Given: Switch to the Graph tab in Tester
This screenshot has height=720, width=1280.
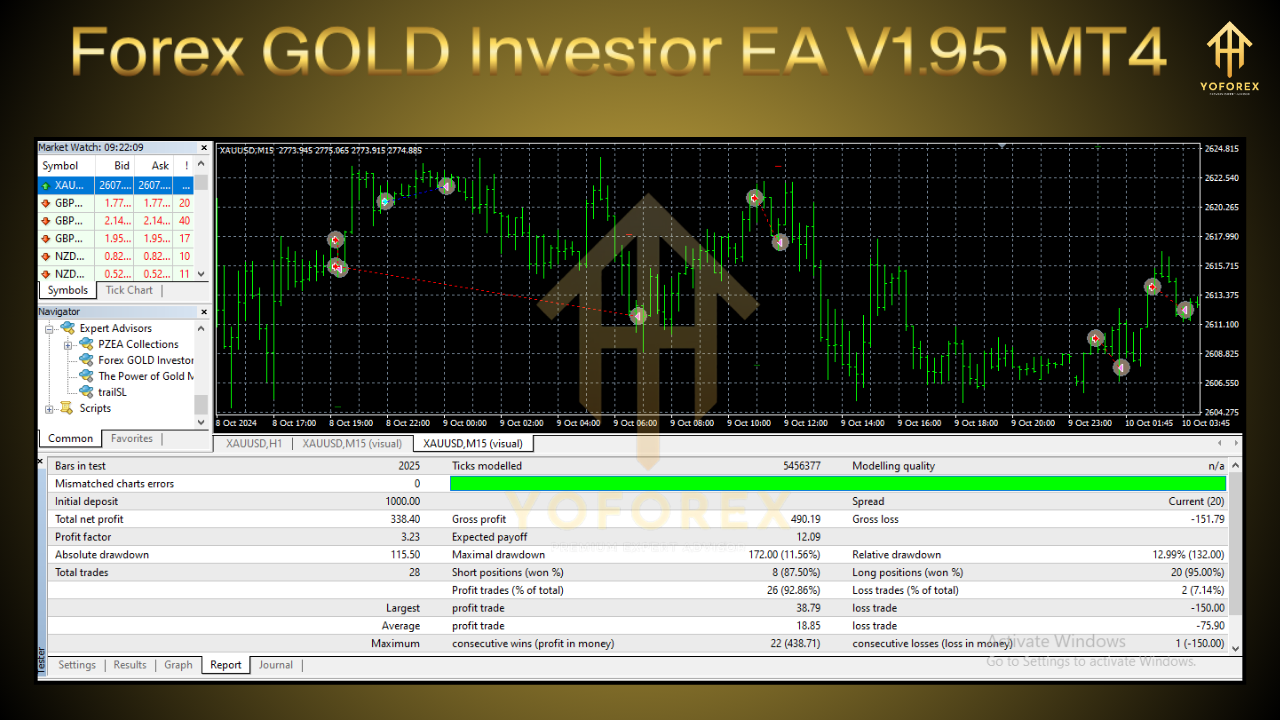Looking at the screenshot, I should 178,665.
